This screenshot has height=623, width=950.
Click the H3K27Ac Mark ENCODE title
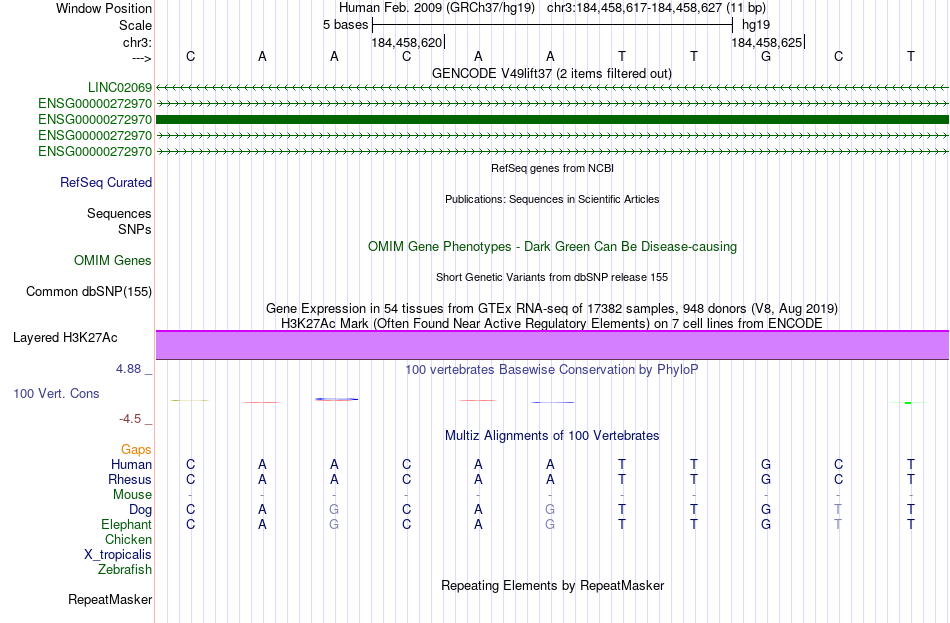click(552, 324)
